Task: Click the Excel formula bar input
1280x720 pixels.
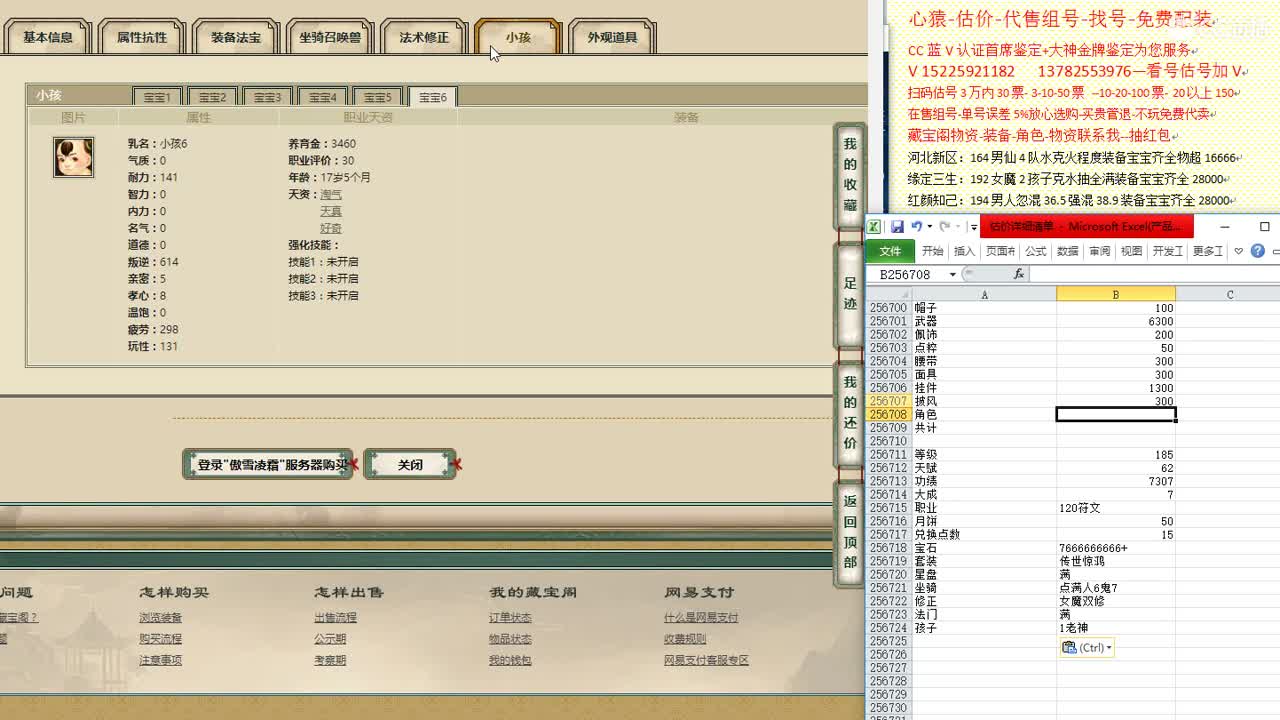Action: tap(1154, 274)
